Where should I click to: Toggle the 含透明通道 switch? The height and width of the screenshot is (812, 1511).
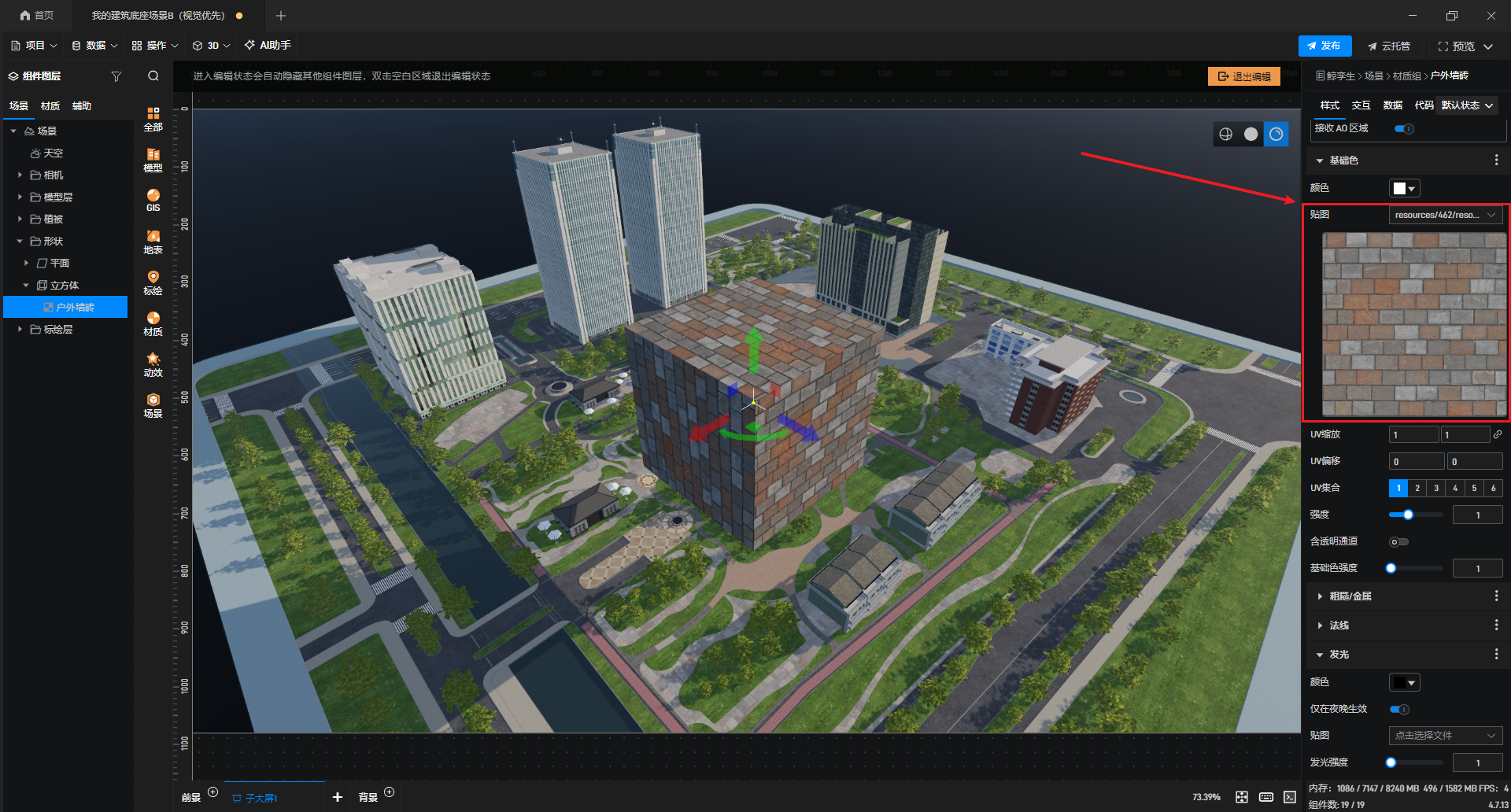1398,541
